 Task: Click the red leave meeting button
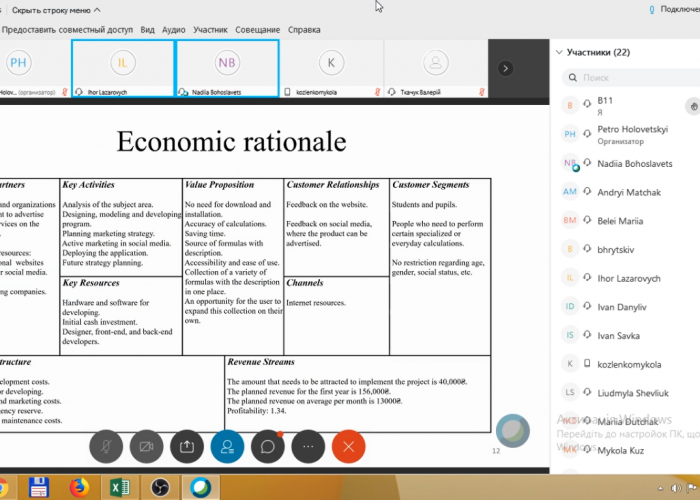tap(348, 446)
